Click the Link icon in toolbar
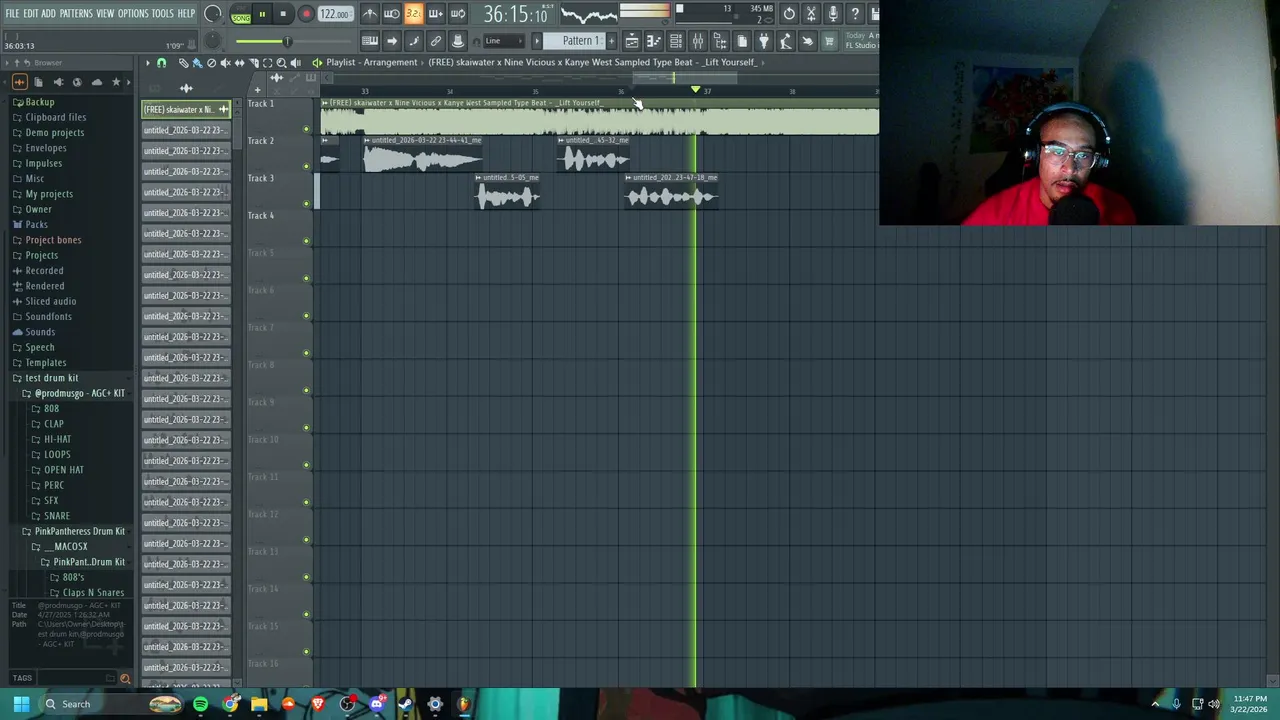 (436, 41)
